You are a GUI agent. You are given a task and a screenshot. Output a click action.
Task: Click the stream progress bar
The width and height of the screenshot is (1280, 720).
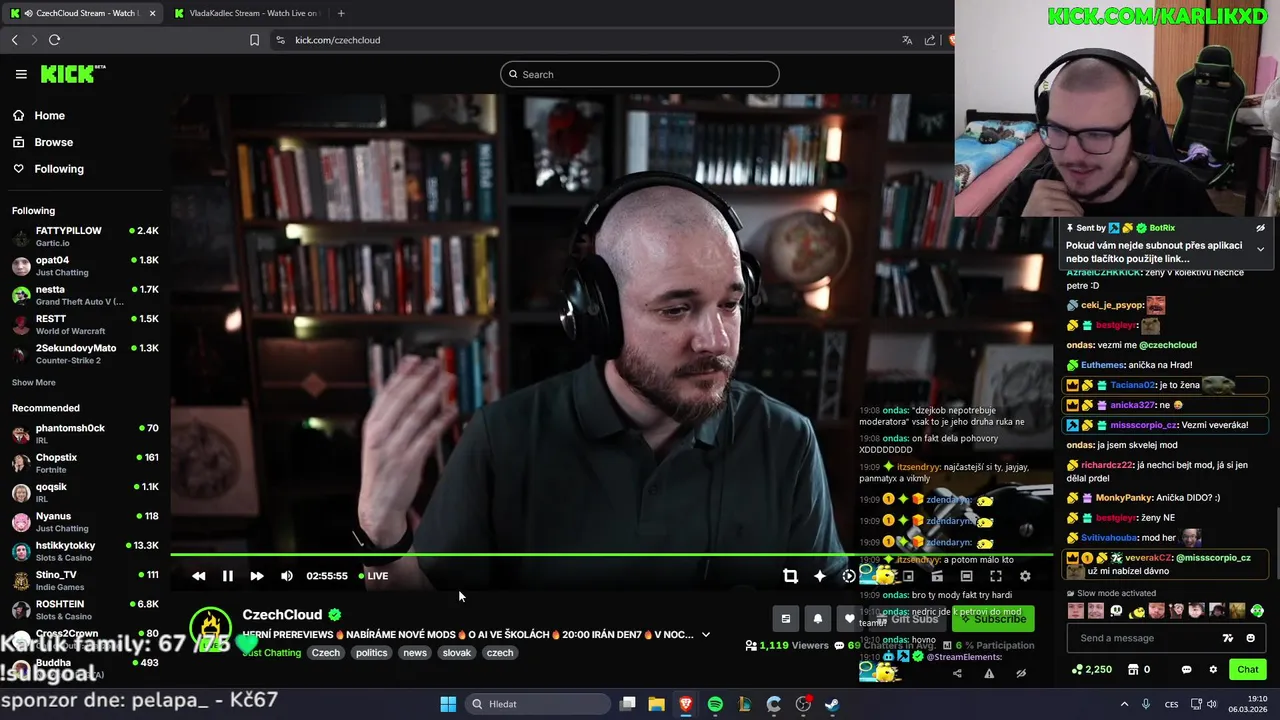(611, 554)
